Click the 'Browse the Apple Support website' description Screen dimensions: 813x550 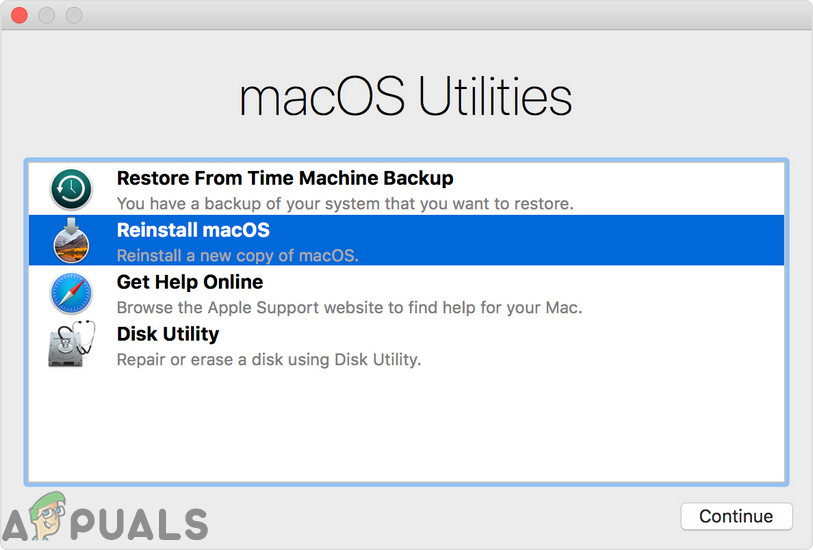[x=349, y=308]
